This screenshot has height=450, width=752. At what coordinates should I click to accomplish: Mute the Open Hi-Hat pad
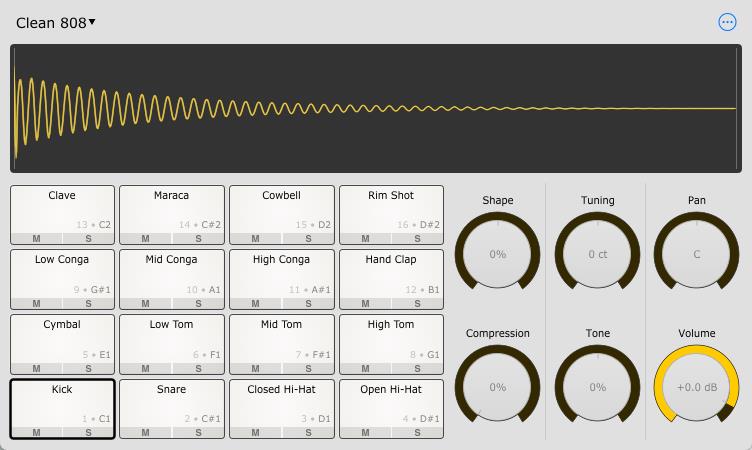365,433
